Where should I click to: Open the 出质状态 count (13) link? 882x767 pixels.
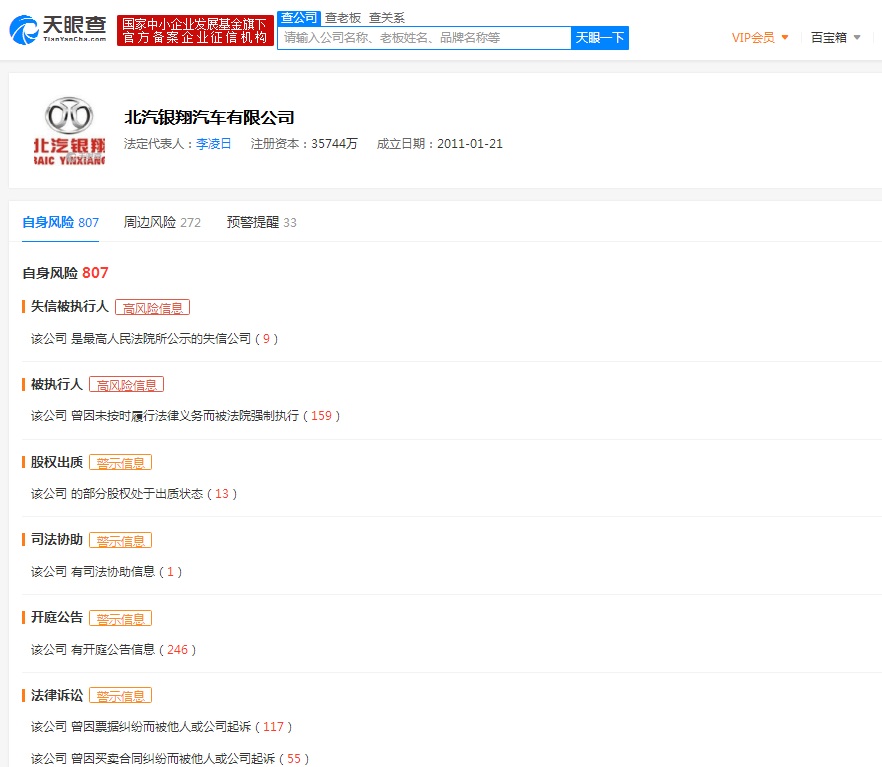click(222, 494)
